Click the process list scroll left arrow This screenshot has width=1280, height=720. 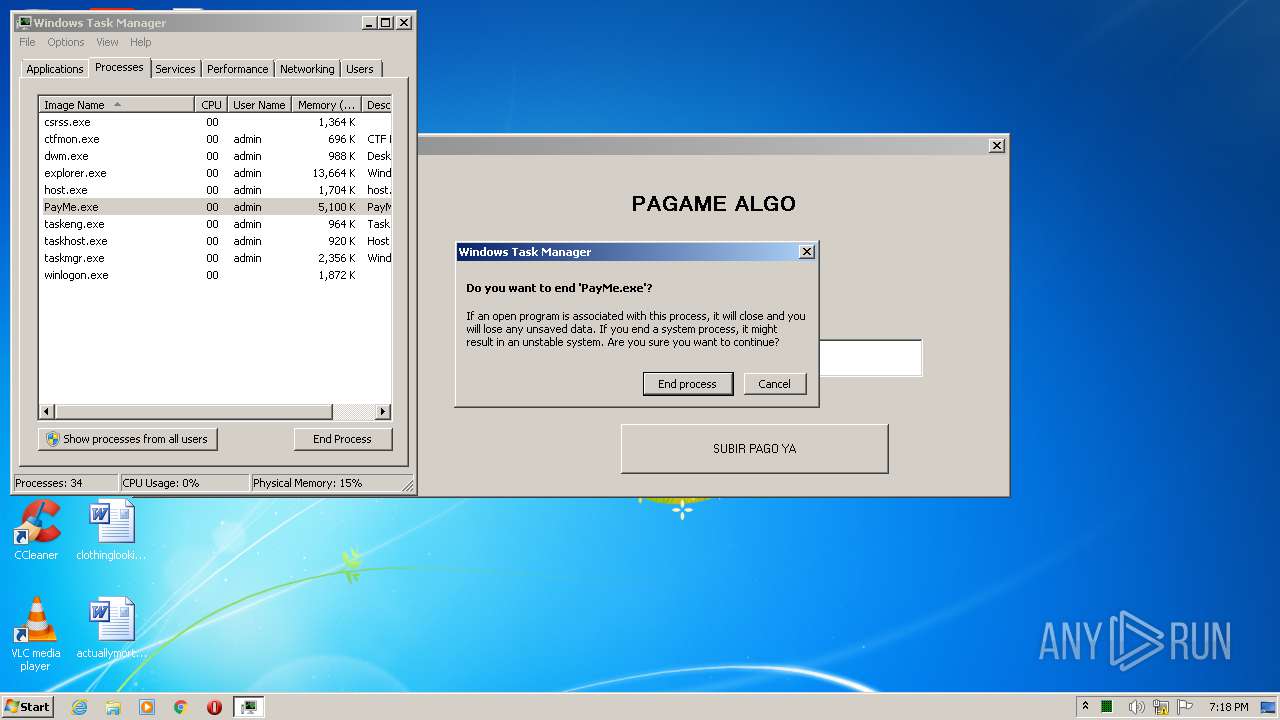point(47,412)
